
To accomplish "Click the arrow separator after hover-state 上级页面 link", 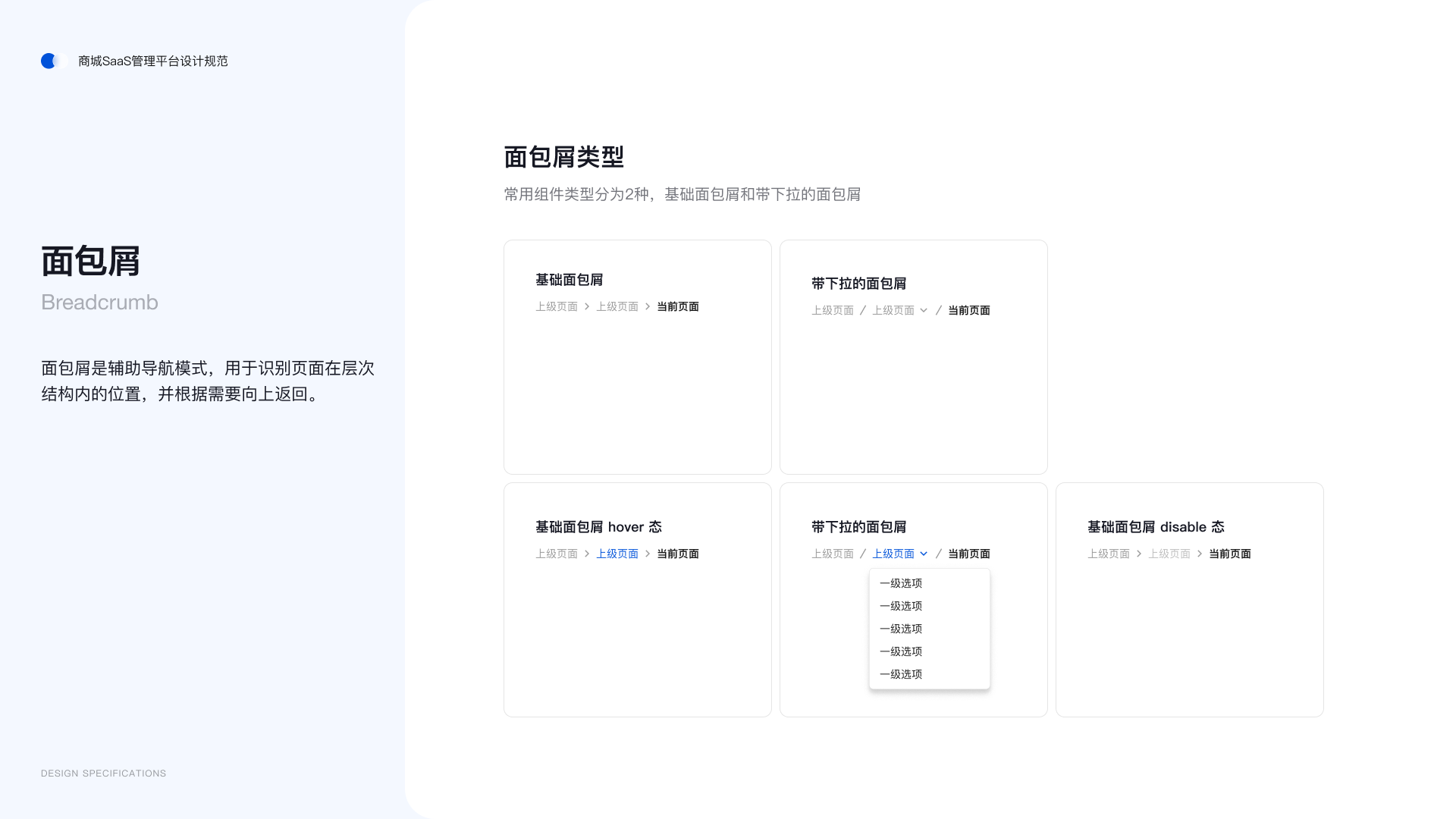I will 647,554.
